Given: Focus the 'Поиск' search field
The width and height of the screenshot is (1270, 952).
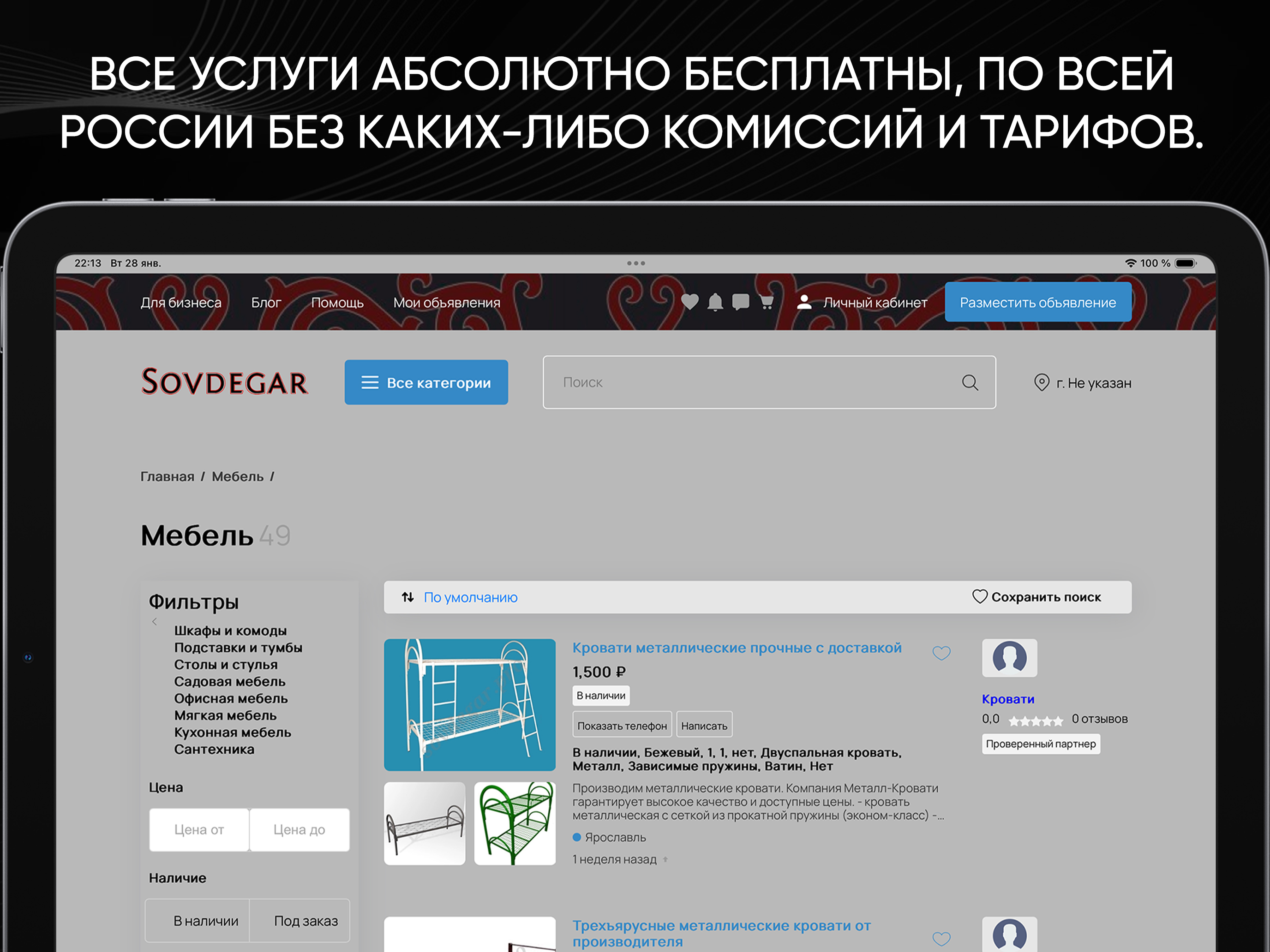Looking at the screenshot, I should (769, 382).
